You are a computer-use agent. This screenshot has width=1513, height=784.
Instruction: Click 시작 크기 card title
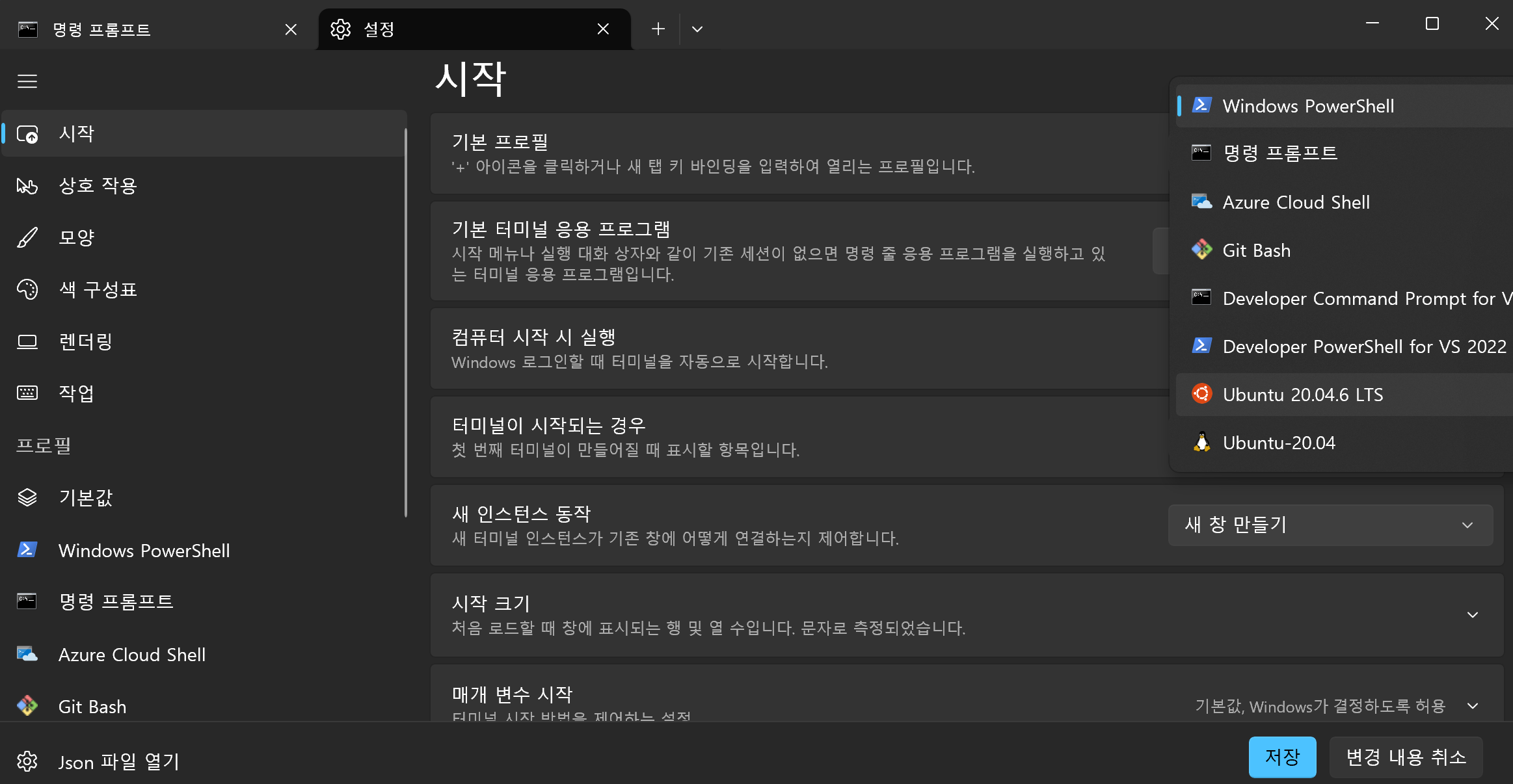click(x=491, y=603)
